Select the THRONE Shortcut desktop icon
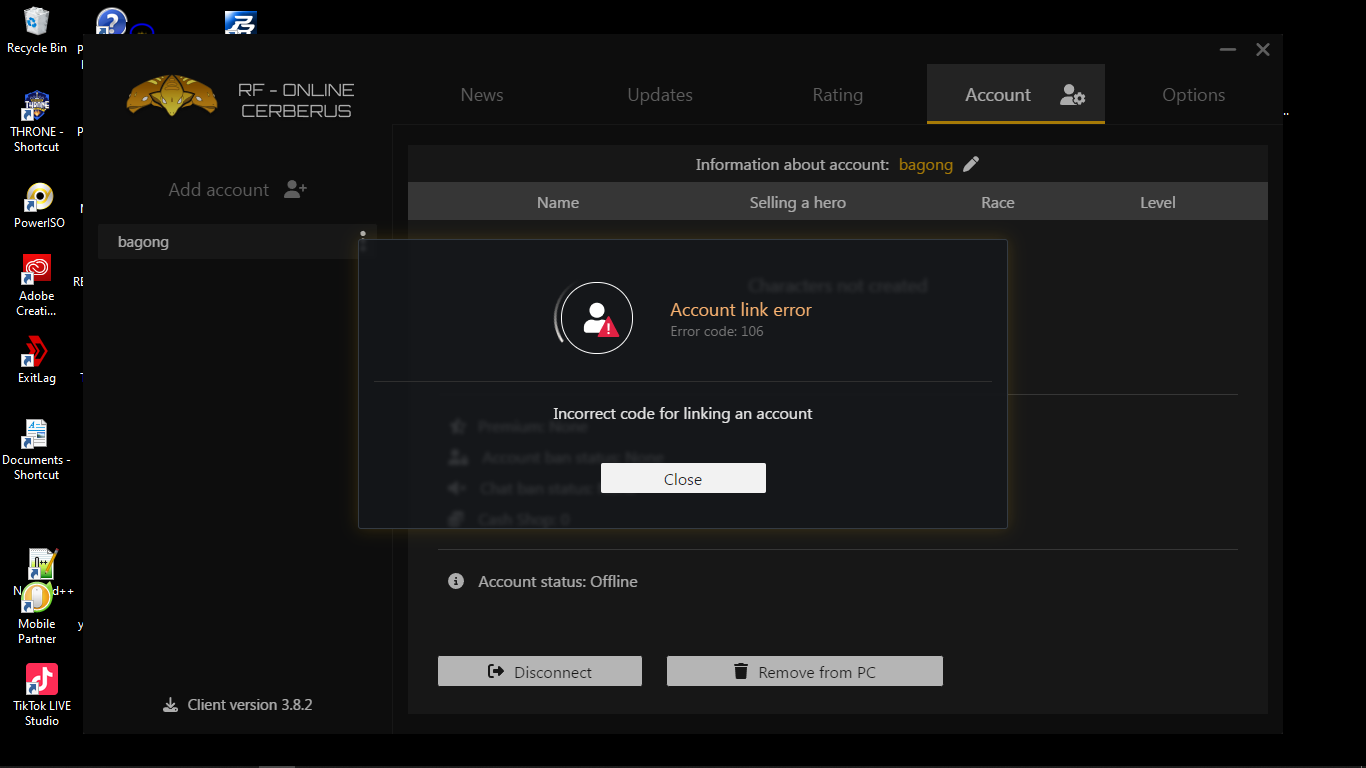 pos(37,122)
